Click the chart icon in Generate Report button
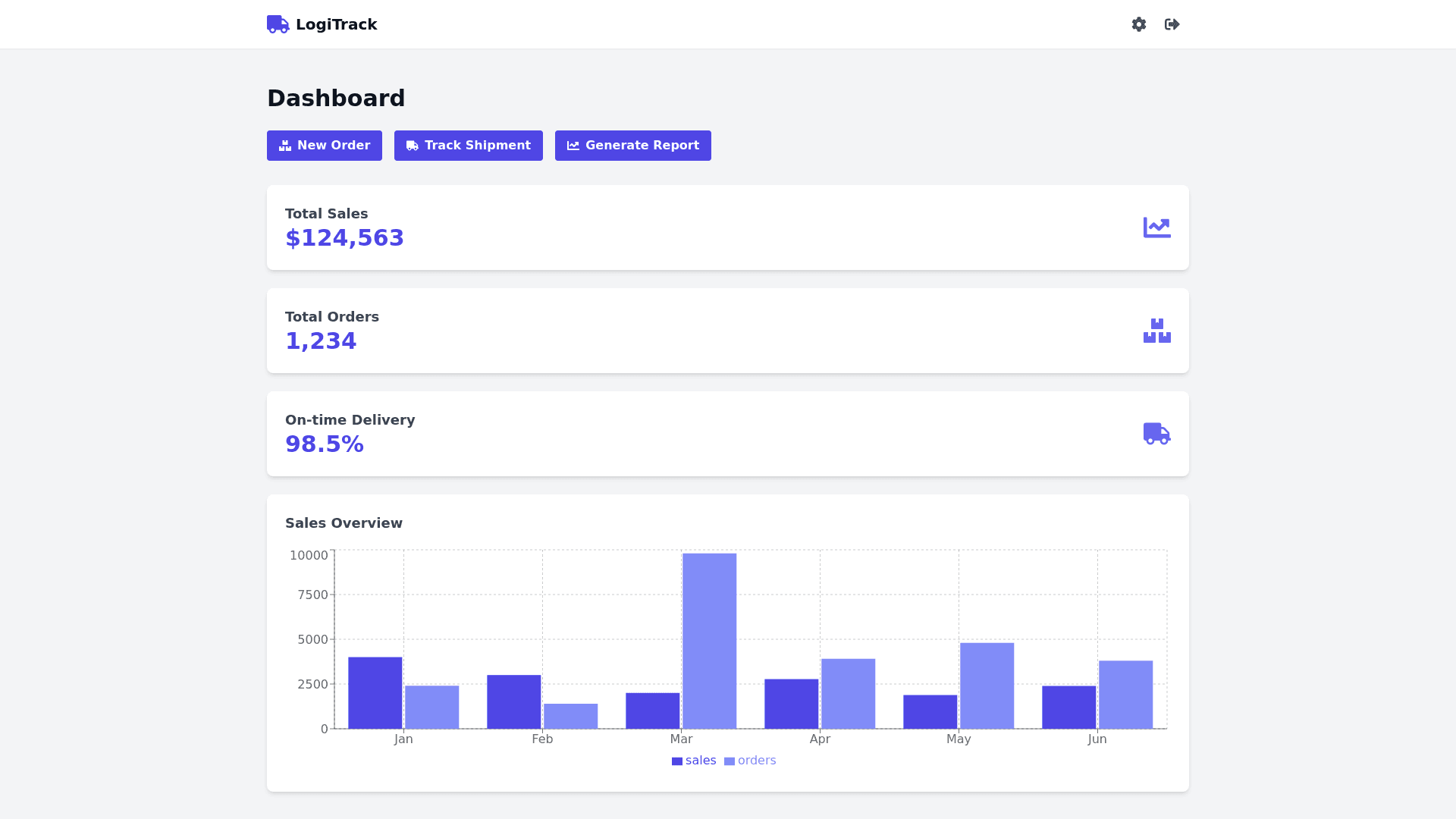Screen dimensions: 1456x819 tap(573, 146)
